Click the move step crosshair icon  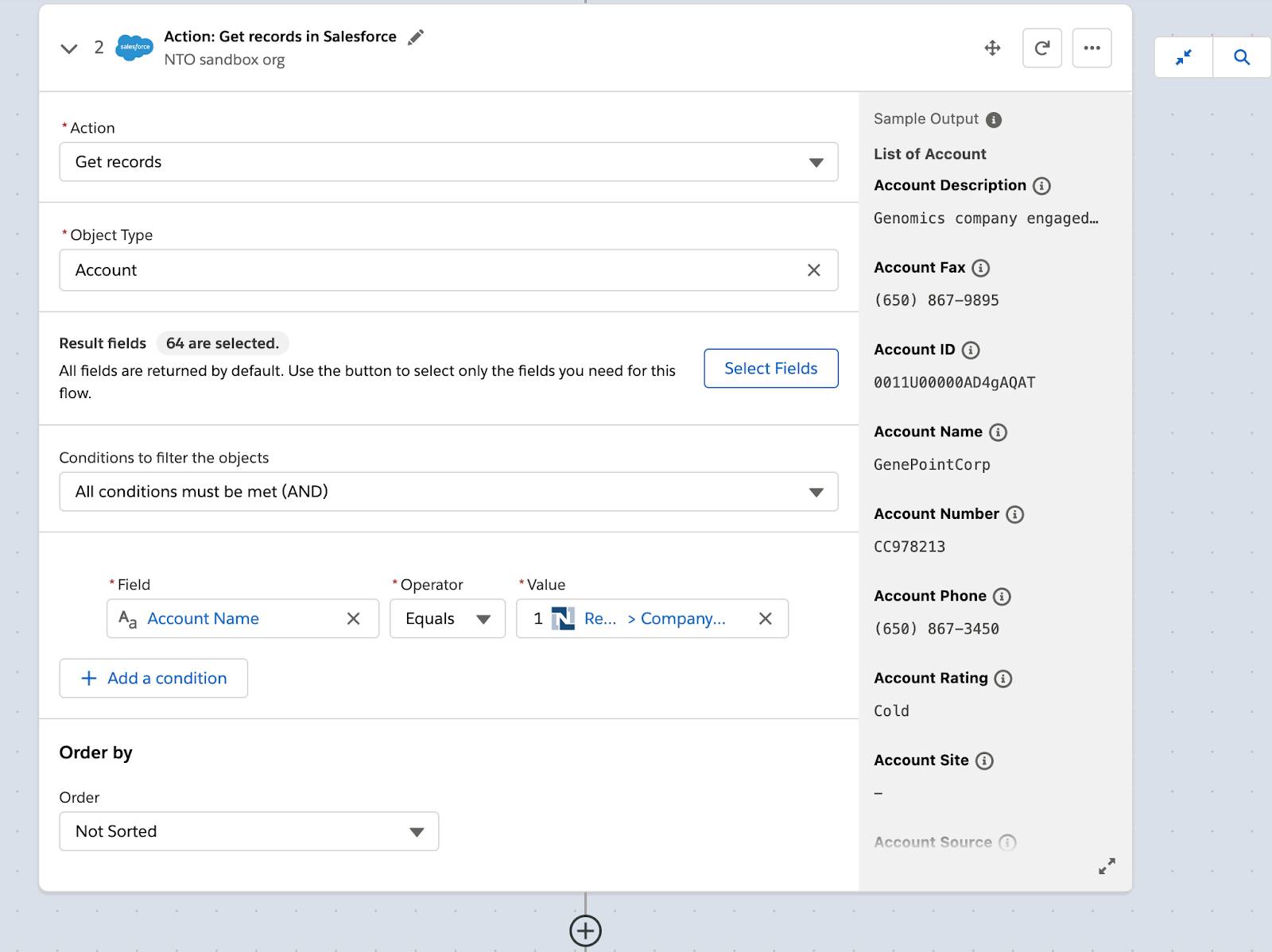[992, 48]
